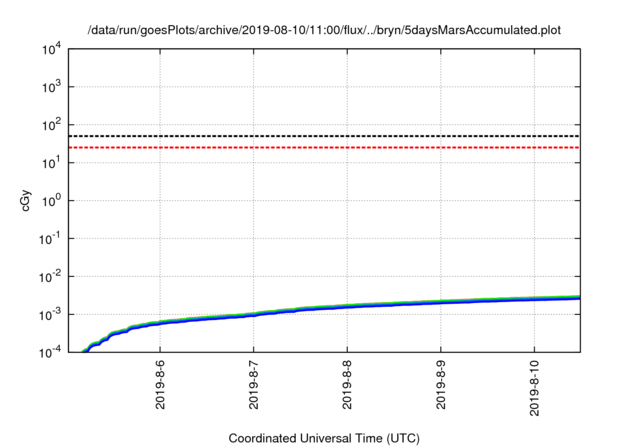Image resolution: width=640 pixels, height=448 pixels.
Task: Click the 10^2 y-axis tick label
Action: click(51, 125)
